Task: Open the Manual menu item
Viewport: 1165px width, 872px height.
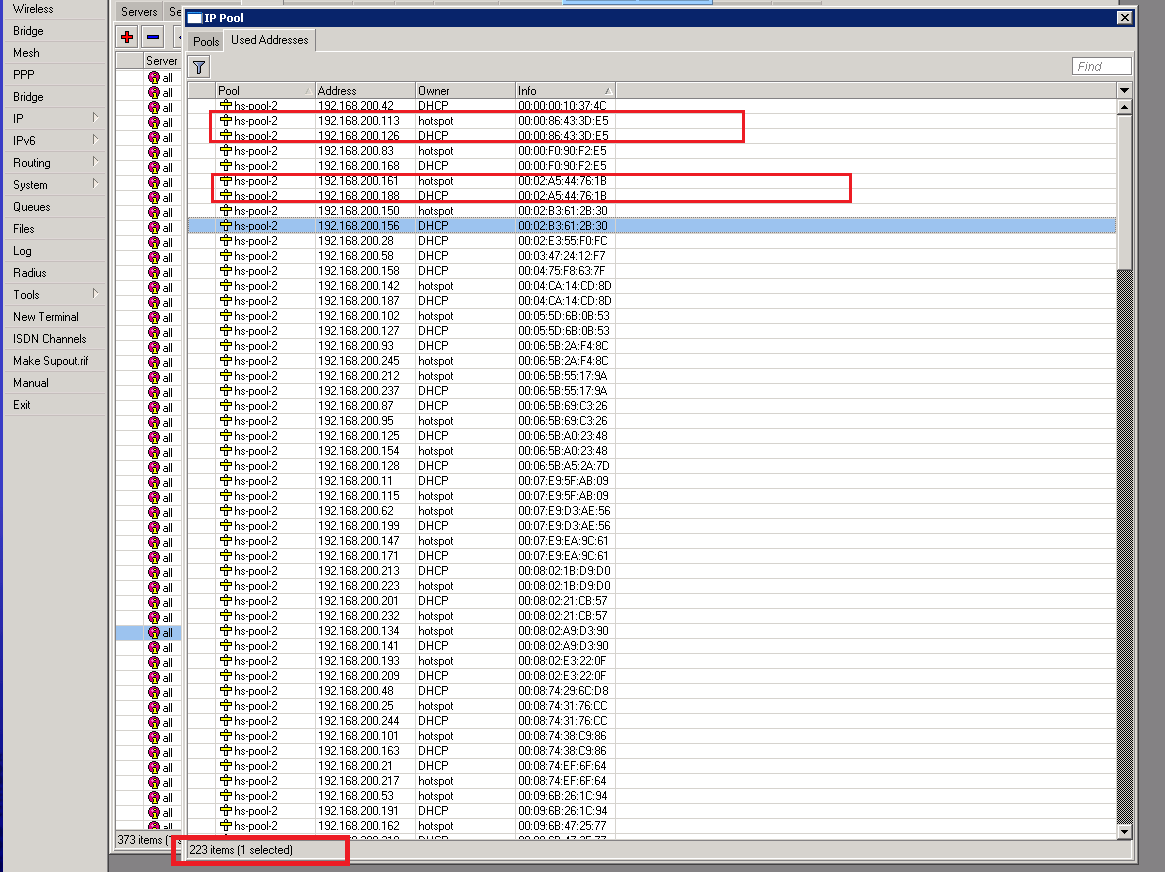Action: coord(30,383)
